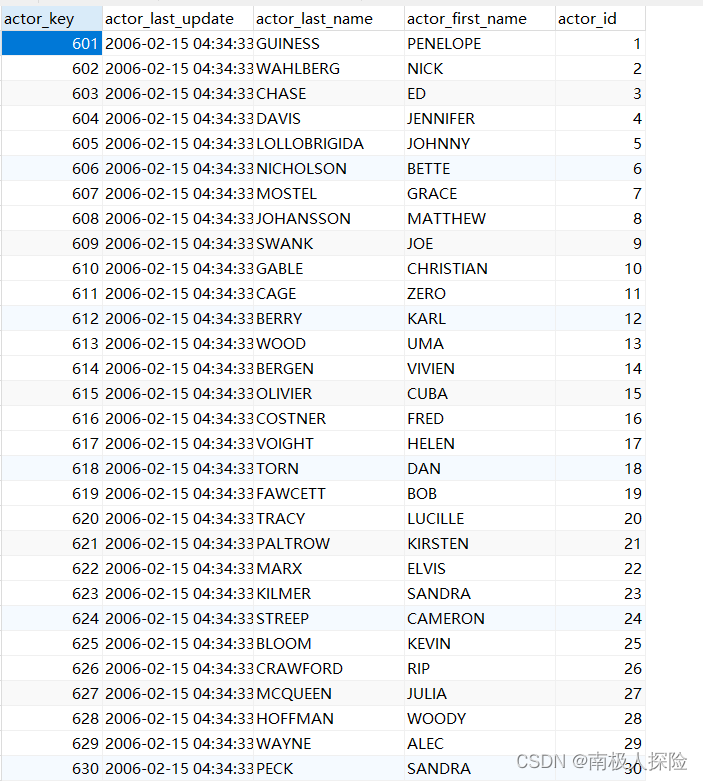Click last name MARX

[x=279, y=568]
